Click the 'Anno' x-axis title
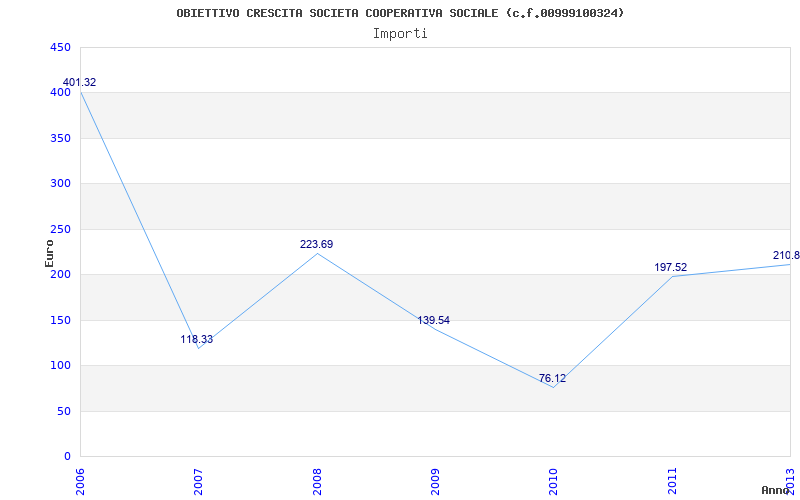 [775, 490]
